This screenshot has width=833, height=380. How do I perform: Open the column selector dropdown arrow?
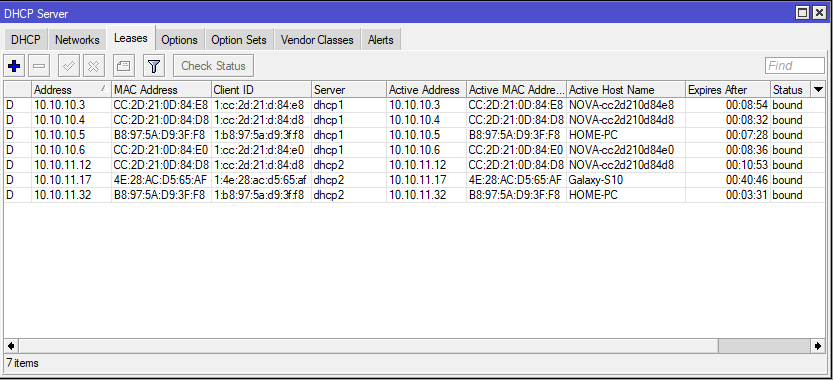pyautogui.click(x=818, y=89)
